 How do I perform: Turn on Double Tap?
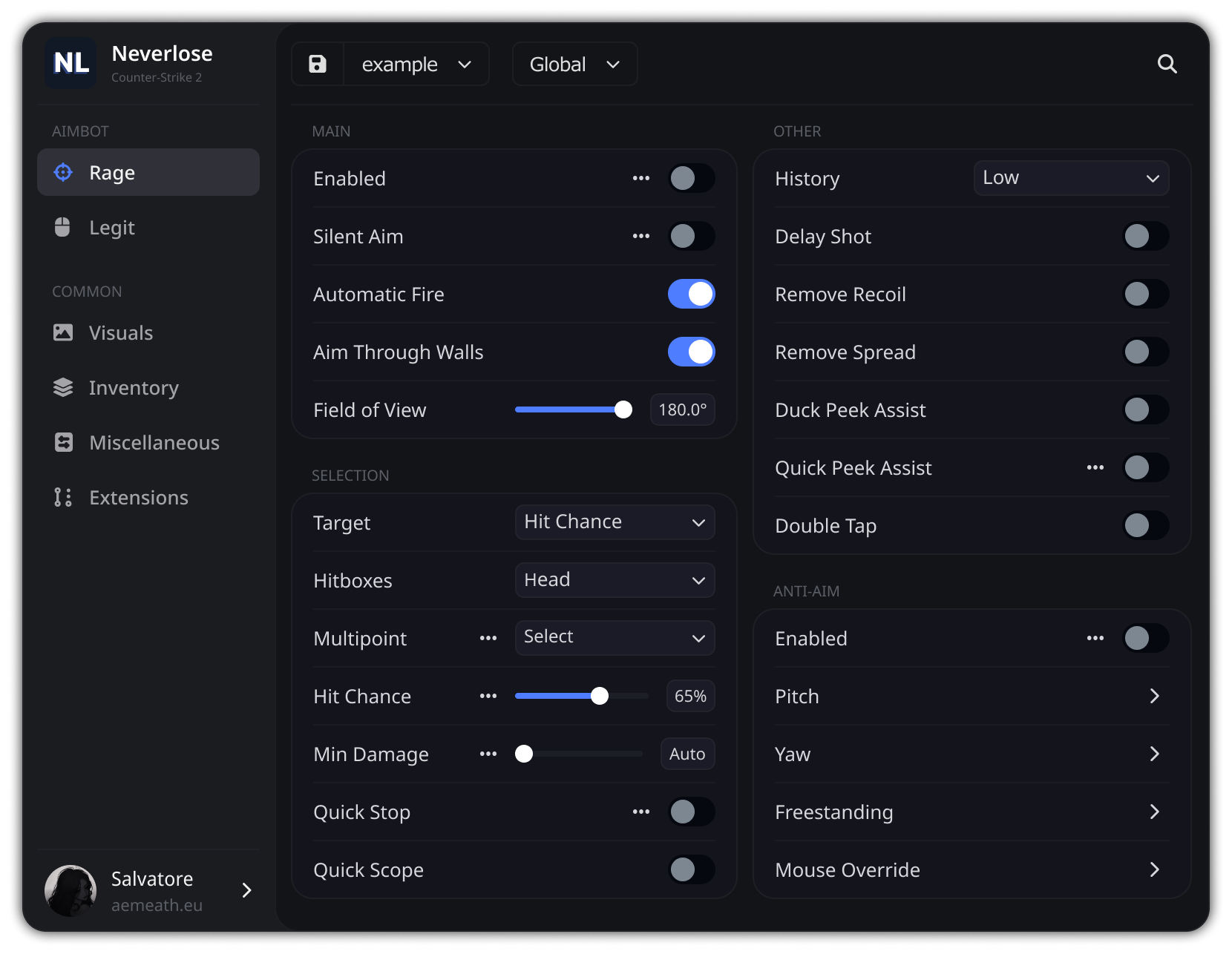coord(1146,525)
